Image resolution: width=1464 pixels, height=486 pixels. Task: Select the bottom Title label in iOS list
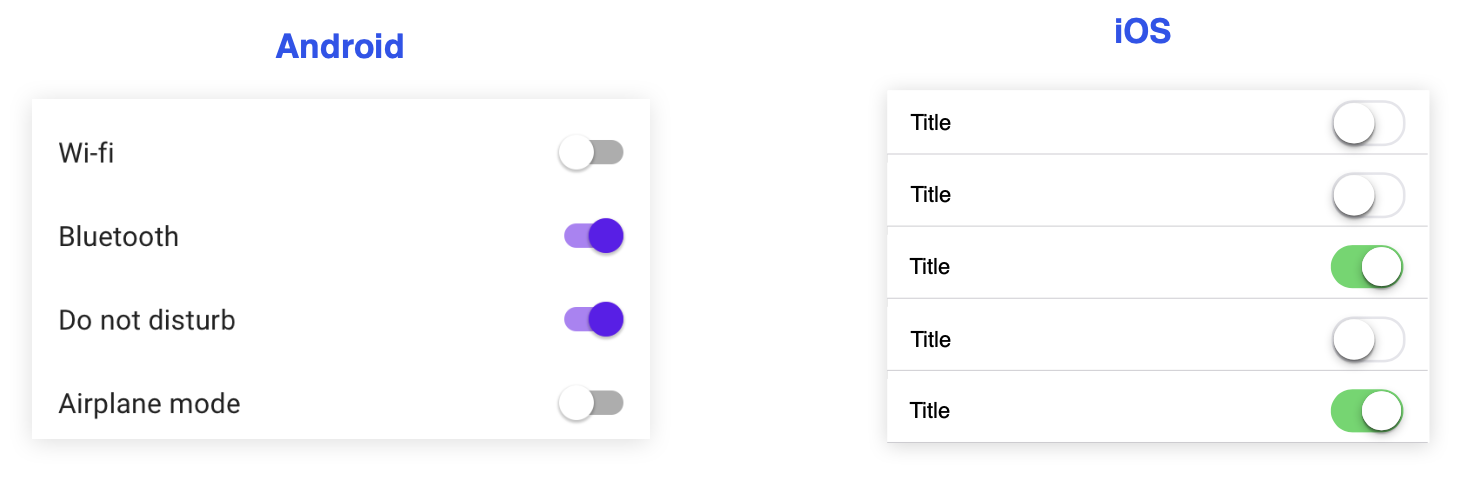pos(930,411)
